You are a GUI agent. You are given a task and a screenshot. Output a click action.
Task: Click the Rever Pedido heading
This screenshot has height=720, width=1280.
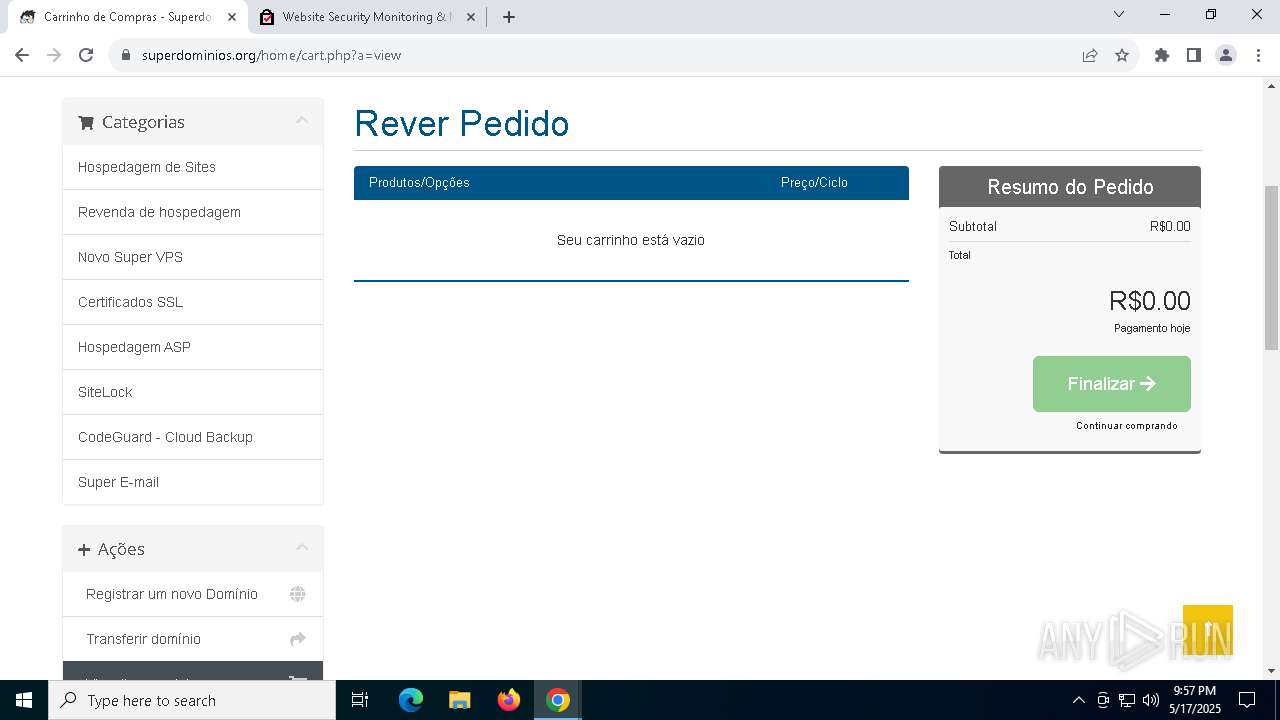pos(462,124)
